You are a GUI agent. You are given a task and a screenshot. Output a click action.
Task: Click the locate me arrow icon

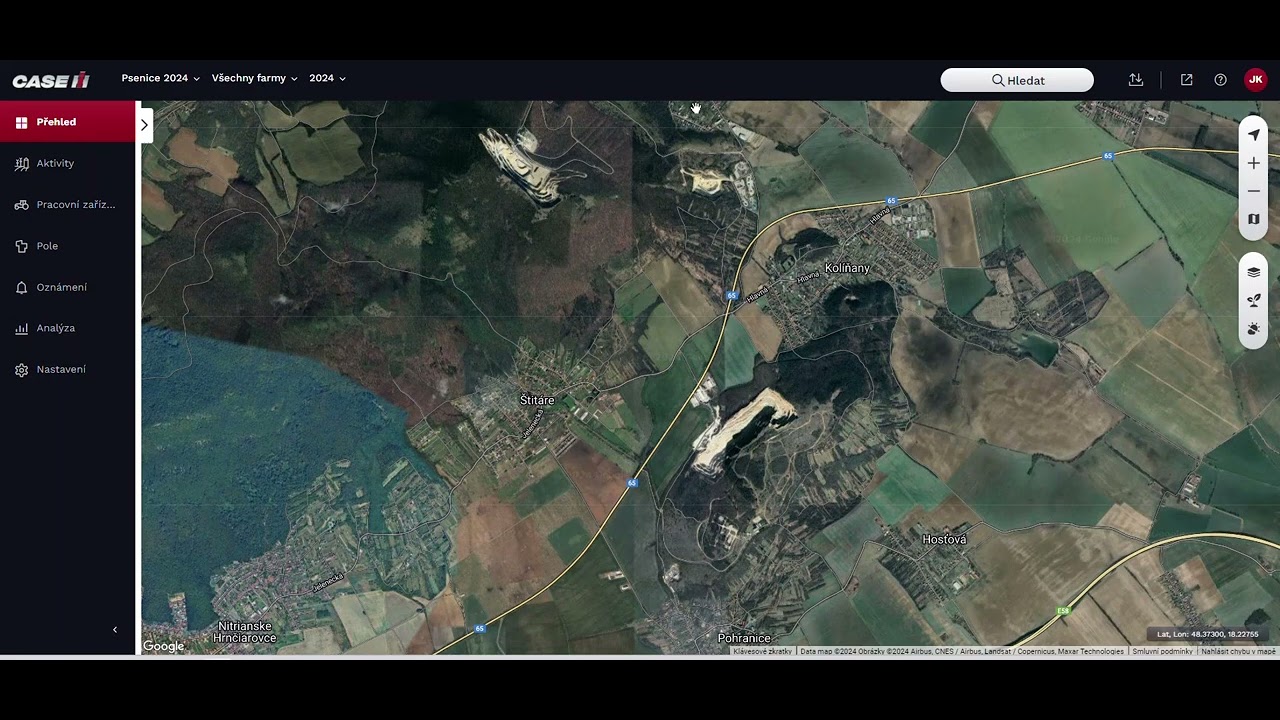(x=1253, y=135)
